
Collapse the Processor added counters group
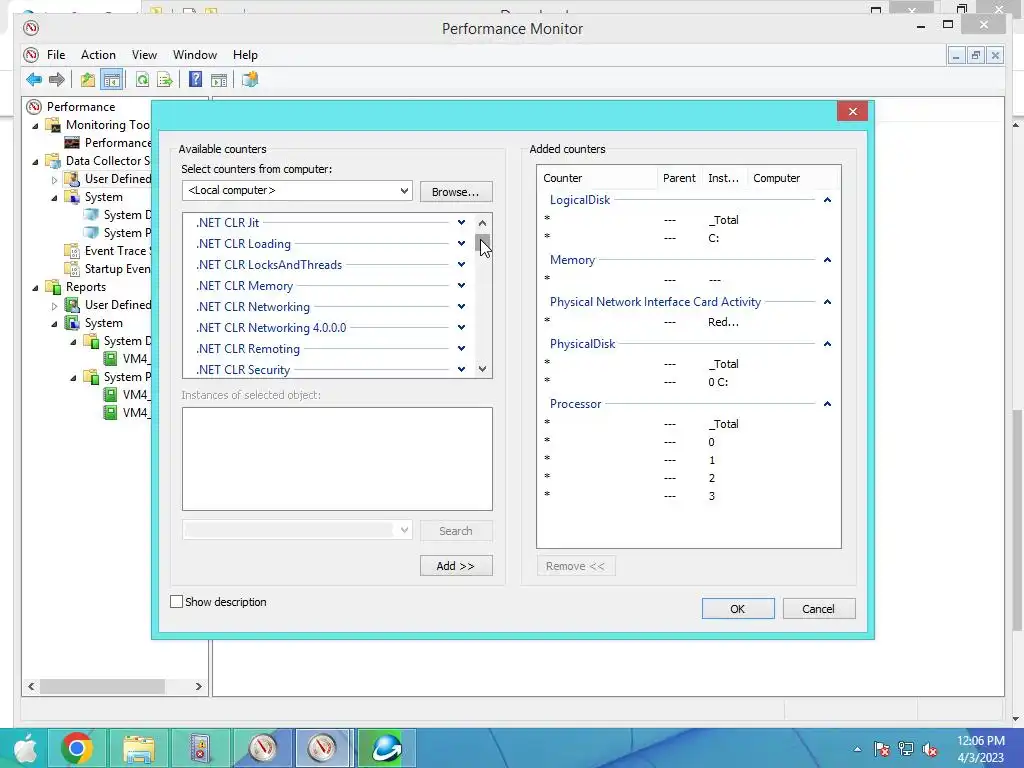pos(827,404)
